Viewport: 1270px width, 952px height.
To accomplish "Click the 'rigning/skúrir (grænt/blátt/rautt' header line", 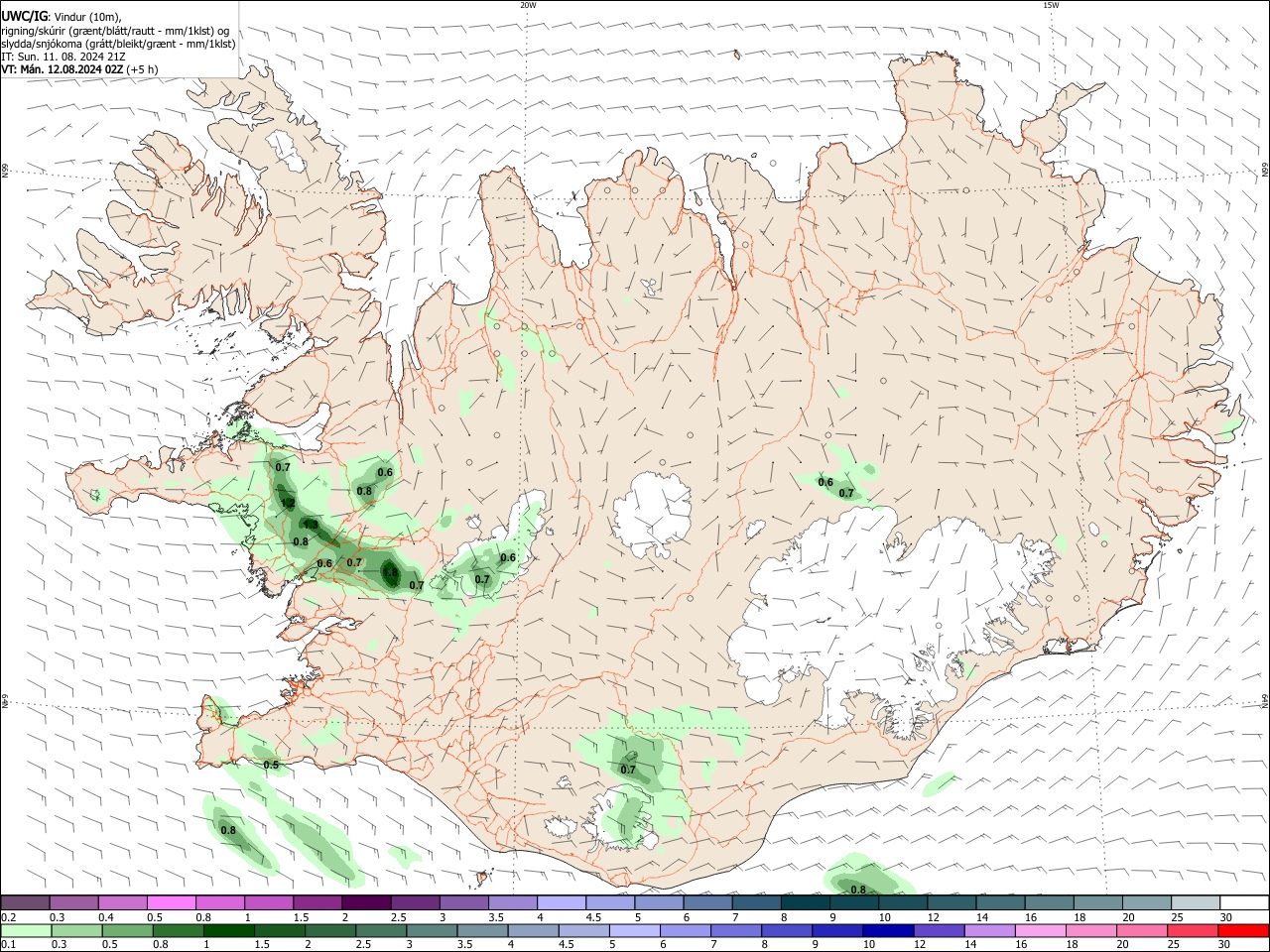I will [x=115, y=31].
